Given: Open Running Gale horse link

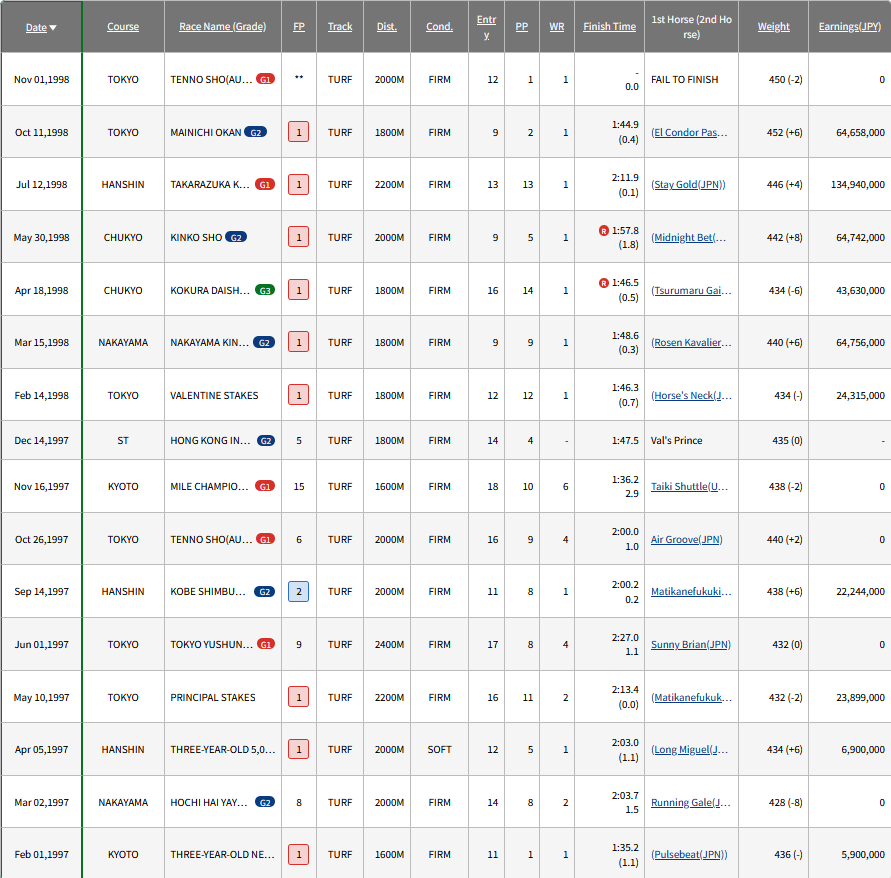Looking at the screenshot, I should [x=690, y=802].
